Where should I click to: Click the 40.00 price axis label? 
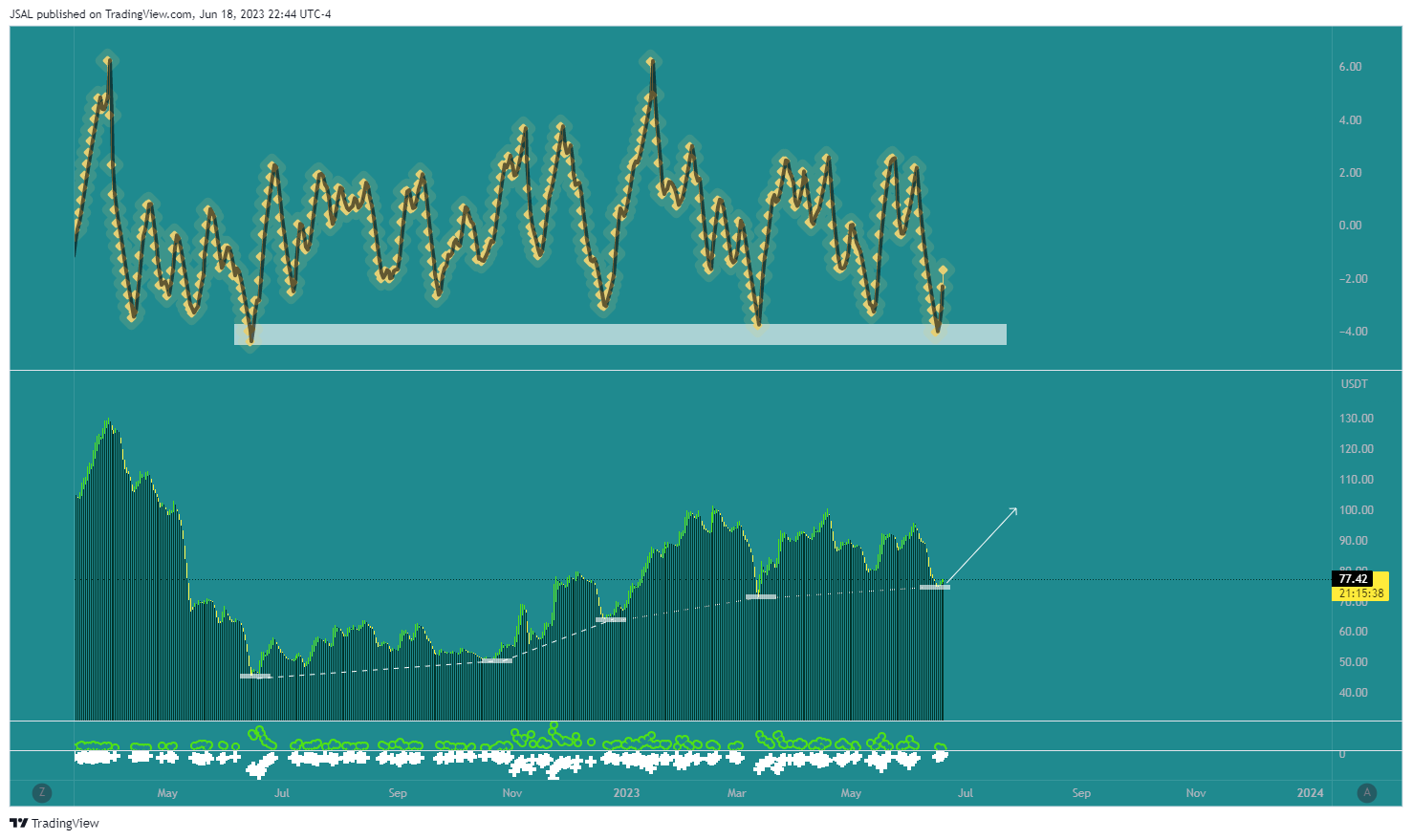pos(1354,693)
